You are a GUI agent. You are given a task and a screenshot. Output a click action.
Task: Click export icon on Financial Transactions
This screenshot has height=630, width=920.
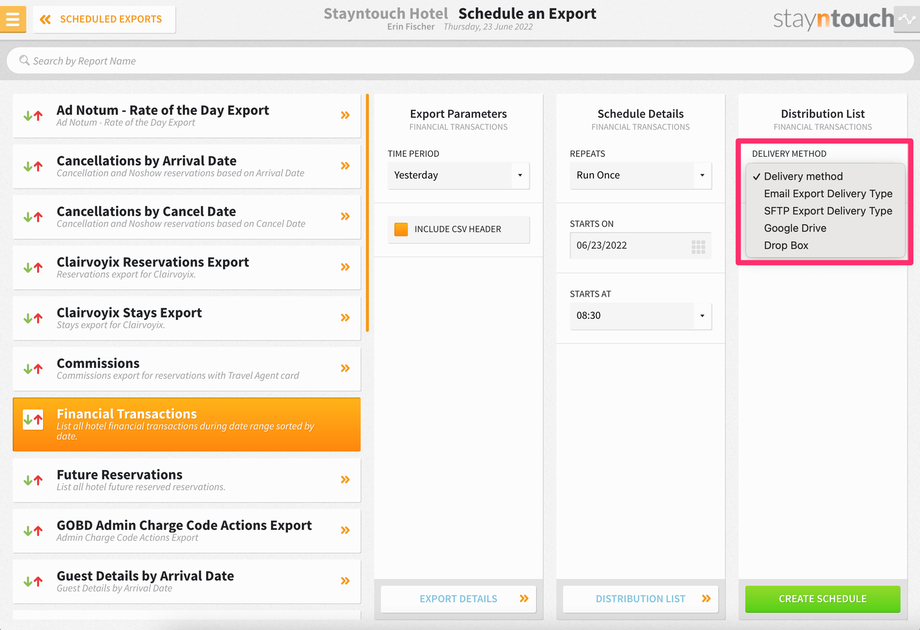pyautogui.click(x=33, y=419)
